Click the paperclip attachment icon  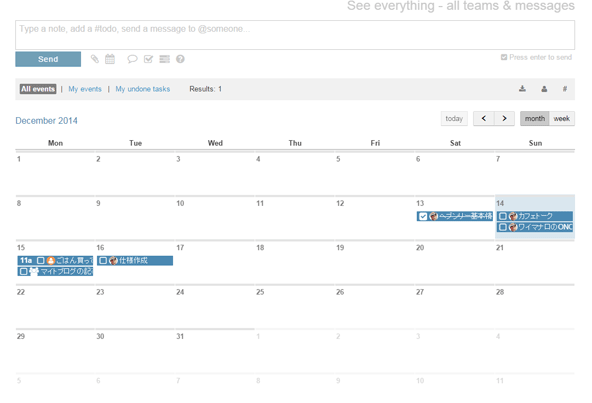pyautogui.click(x=95, y=59)
